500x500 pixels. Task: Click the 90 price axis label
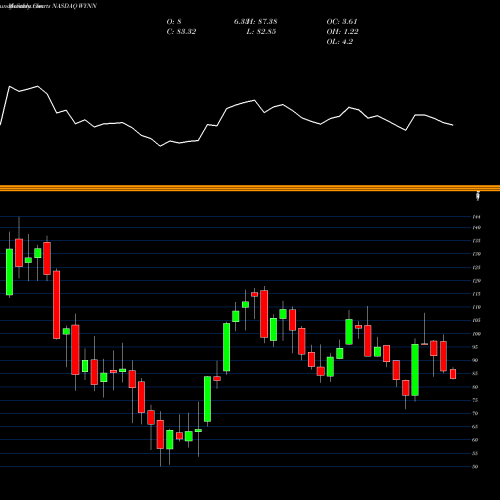coord(476,360)
